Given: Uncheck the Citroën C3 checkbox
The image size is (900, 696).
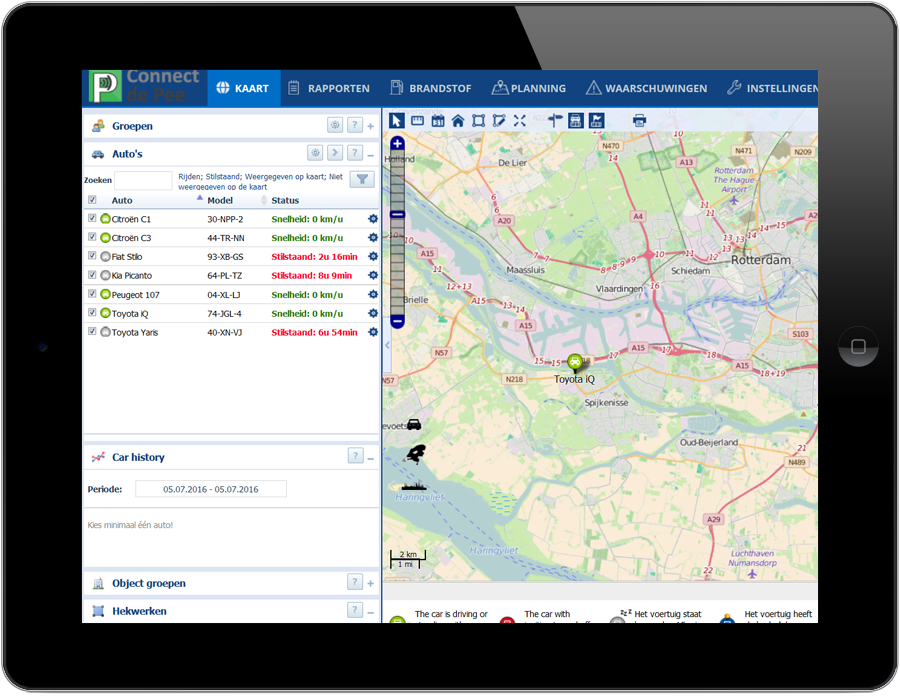Looking at the screenshot, I should [x=92, y=236].
